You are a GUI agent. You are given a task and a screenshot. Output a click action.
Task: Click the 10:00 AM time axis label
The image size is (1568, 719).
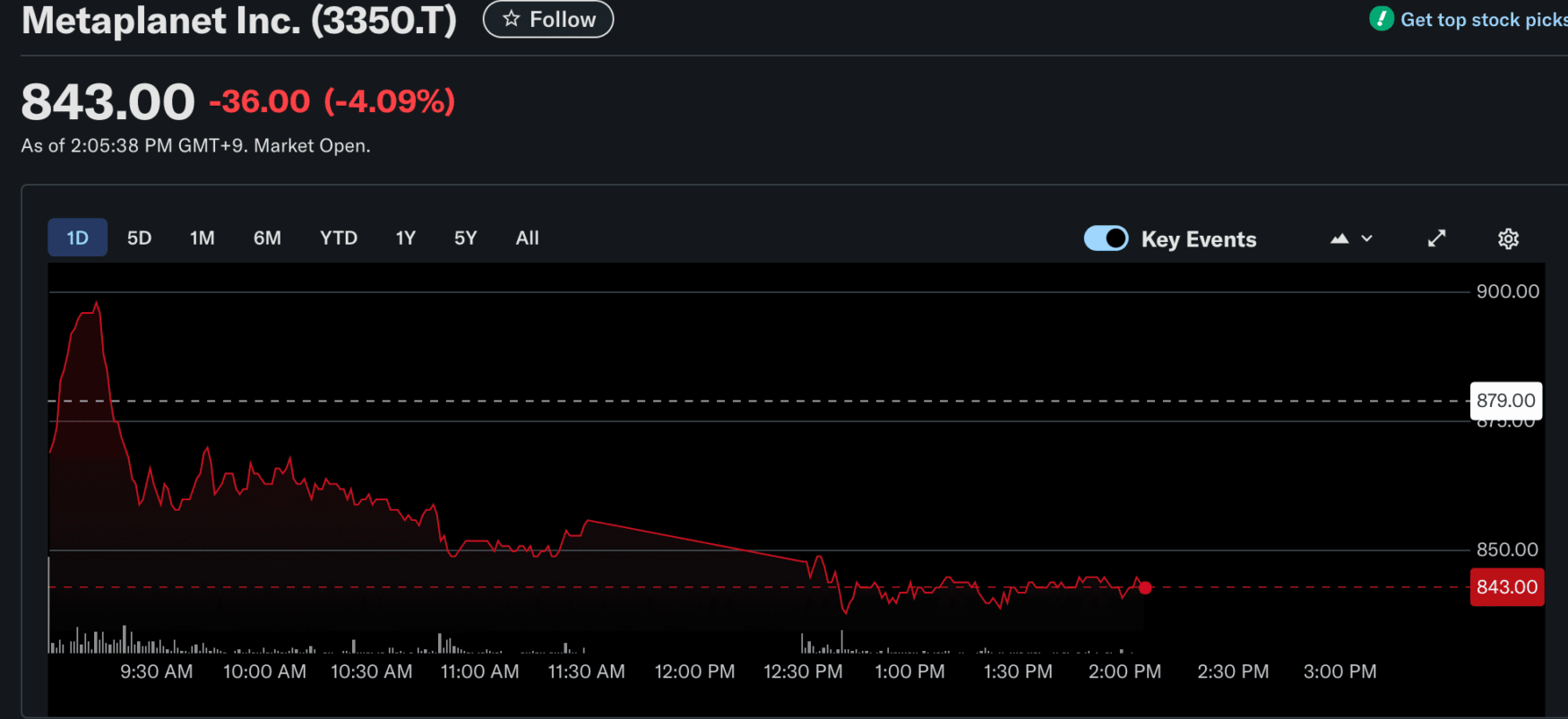tap(264, 671)
